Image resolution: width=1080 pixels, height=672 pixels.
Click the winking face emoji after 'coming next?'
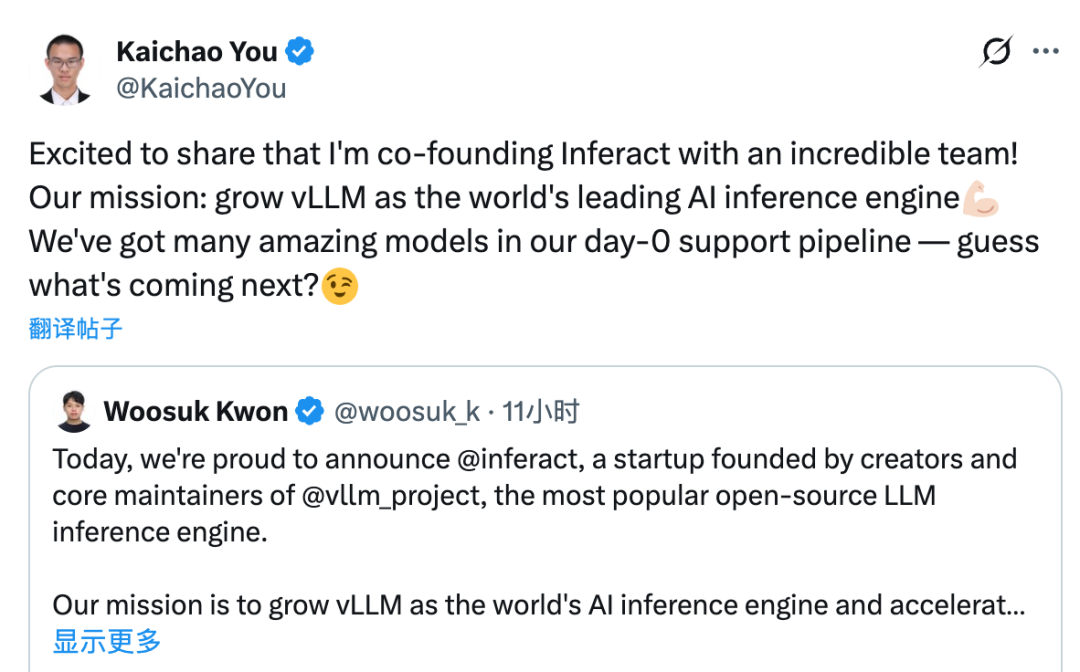pyautogui.click(x=340, y=287)
